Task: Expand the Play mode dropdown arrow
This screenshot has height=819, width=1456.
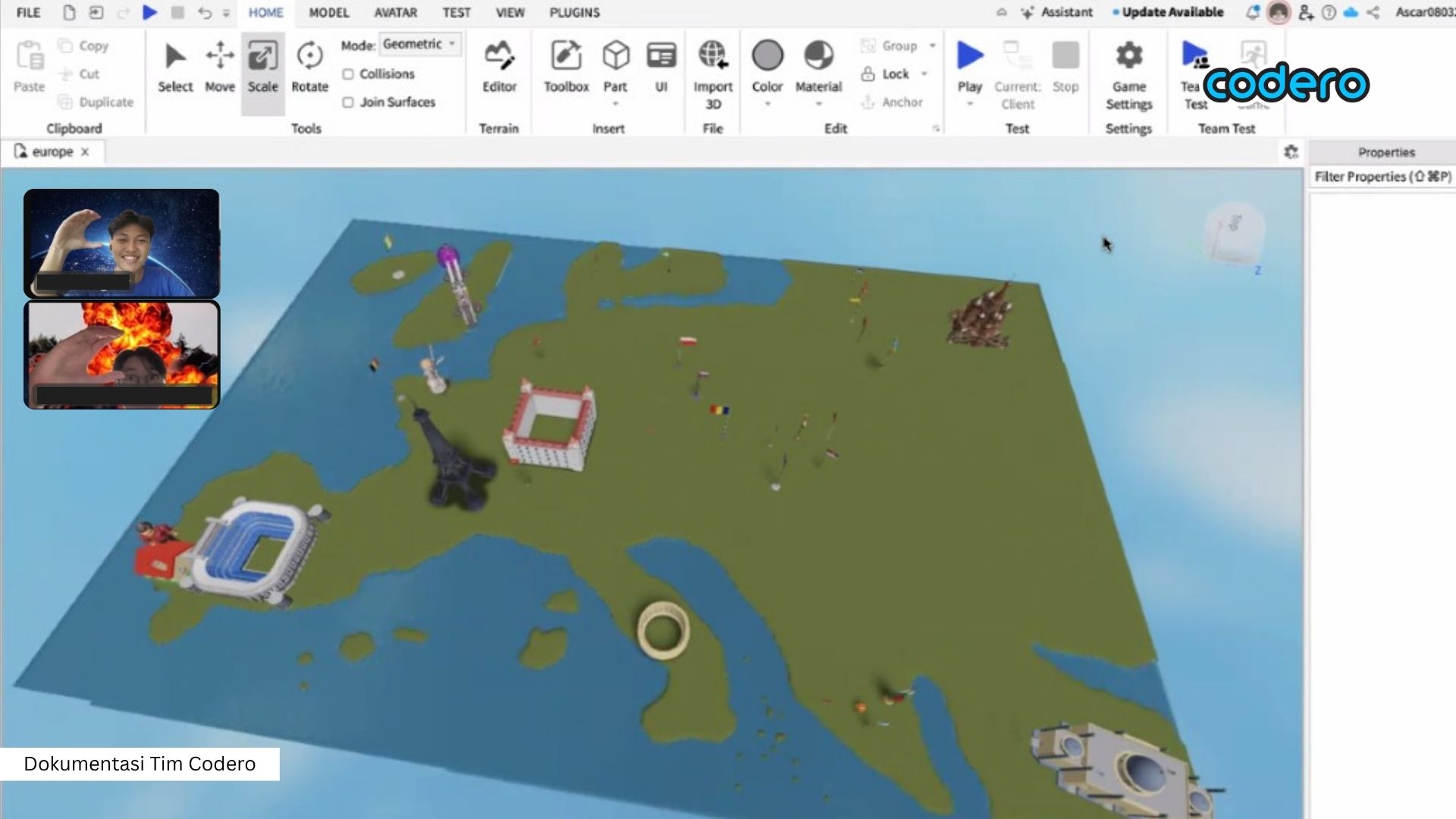Action: [x=970, y=103]
